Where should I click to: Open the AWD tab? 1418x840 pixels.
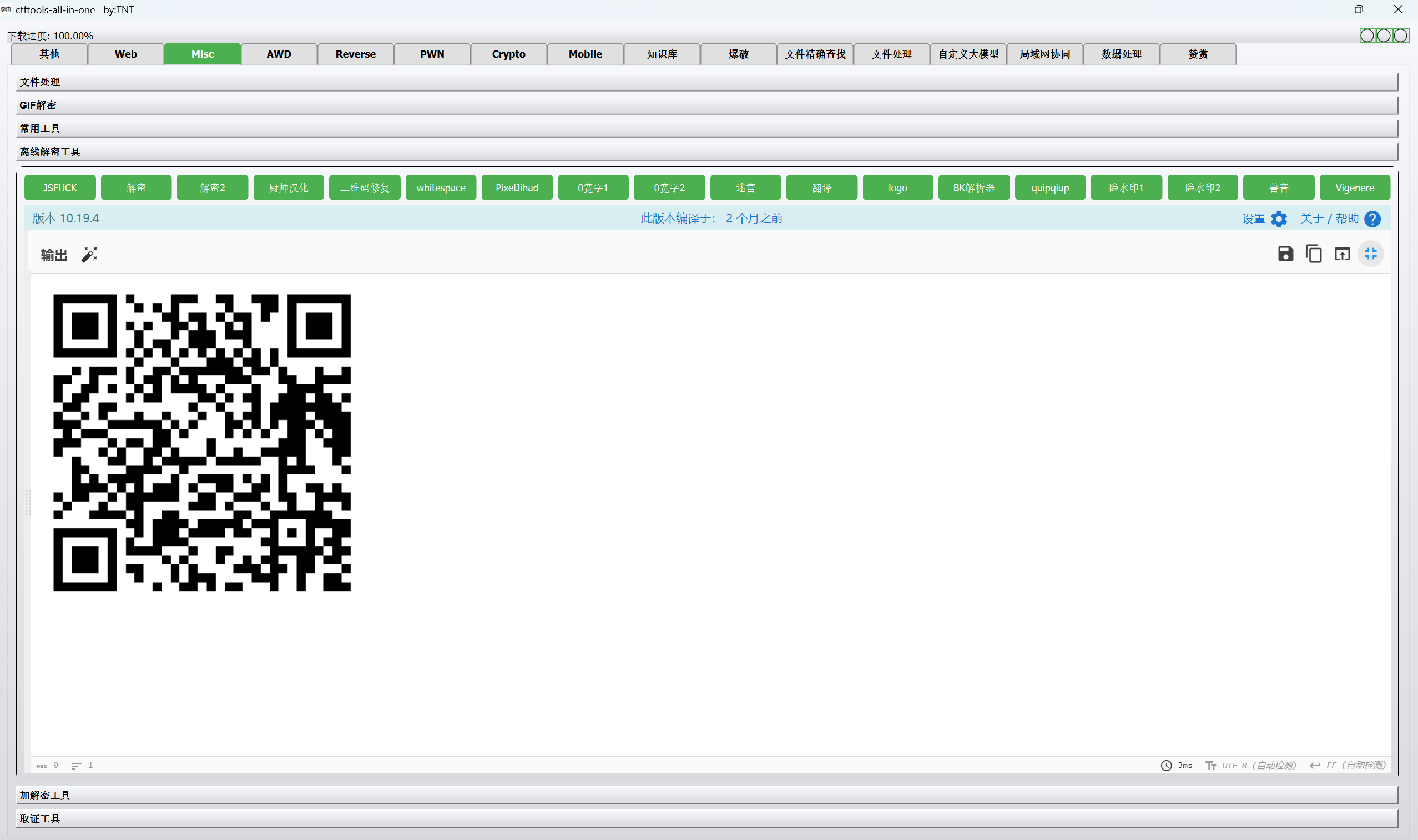click(279, 54)
